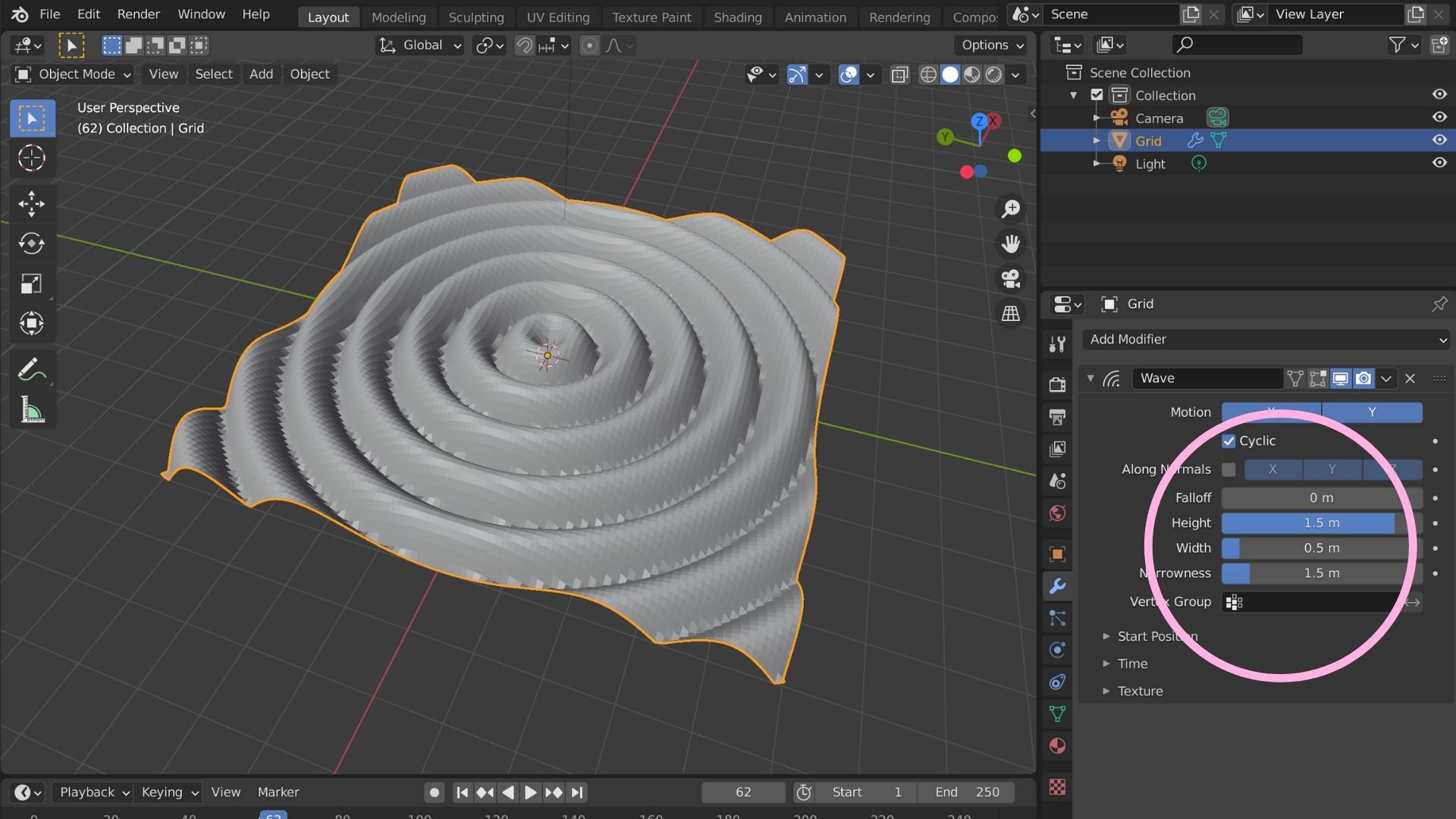Open the Render Properties tab
This screenshot has width=1456, height=819.
[1057, 384]
